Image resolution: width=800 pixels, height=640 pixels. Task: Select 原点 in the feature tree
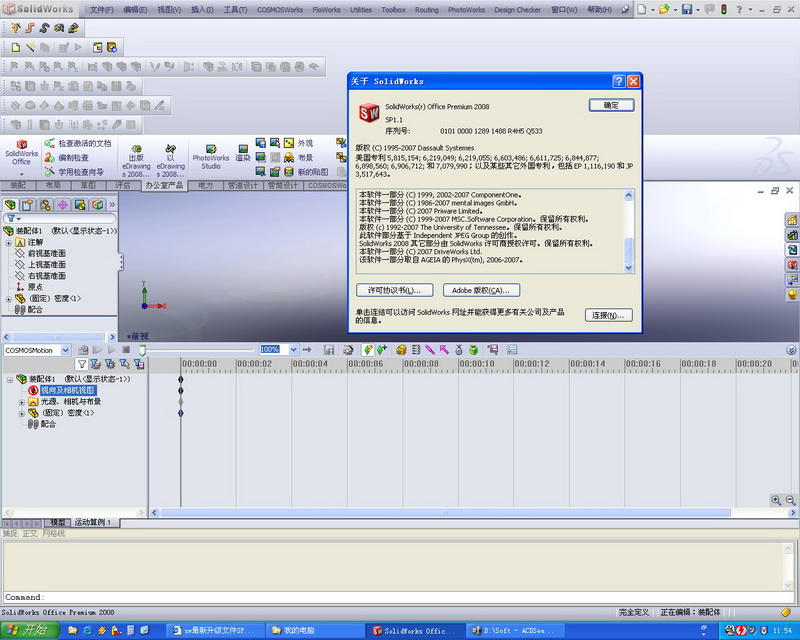tap(35, 287)
